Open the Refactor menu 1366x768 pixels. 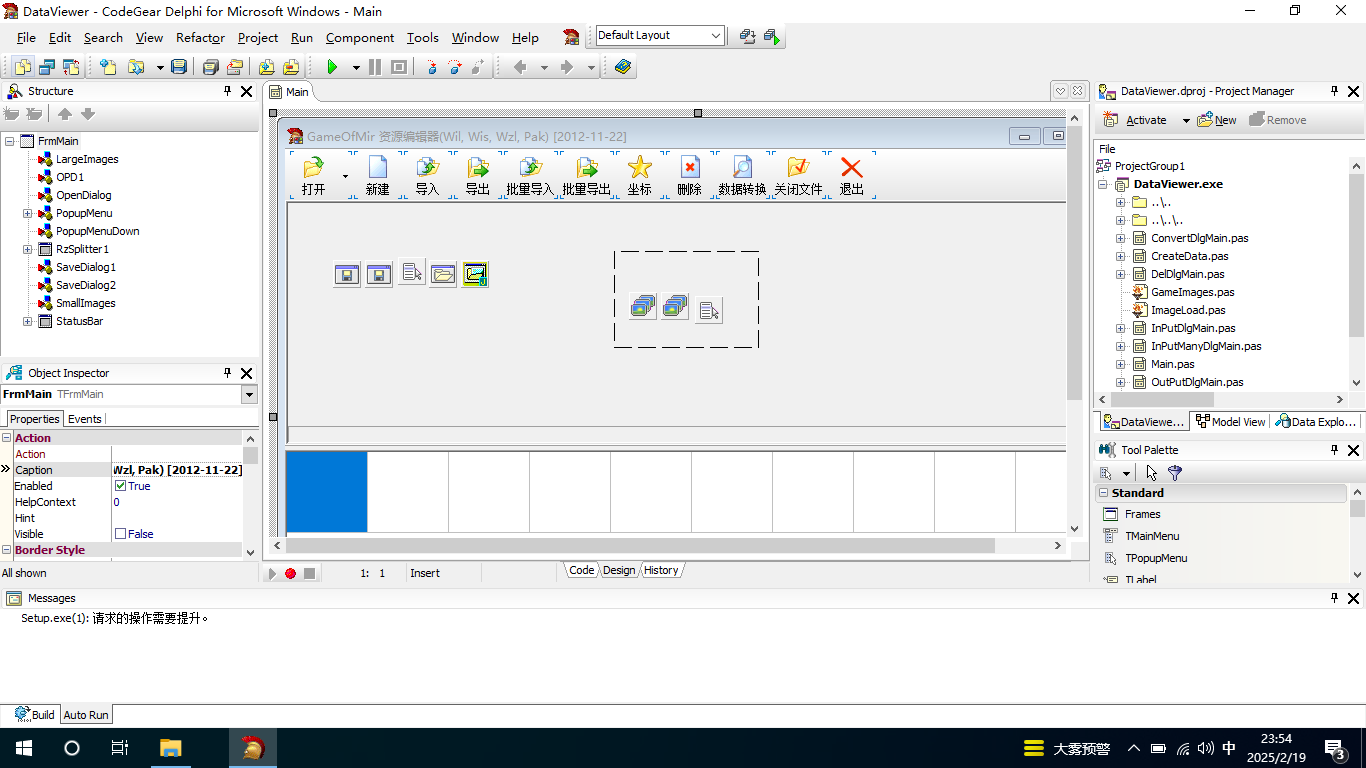pyautogui.click(x=200, y=38)
